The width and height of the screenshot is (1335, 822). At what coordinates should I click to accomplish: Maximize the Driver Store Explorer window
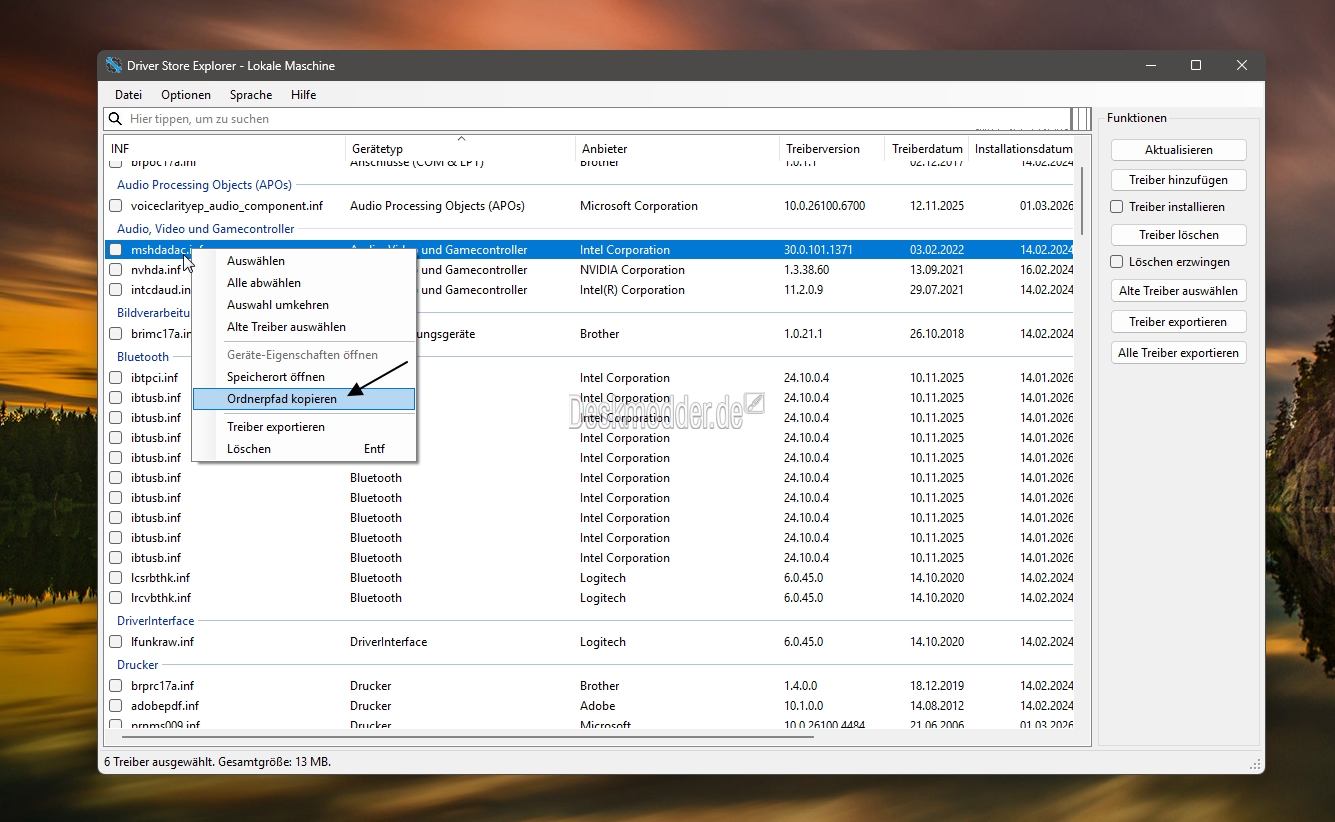click(1195, 66)
